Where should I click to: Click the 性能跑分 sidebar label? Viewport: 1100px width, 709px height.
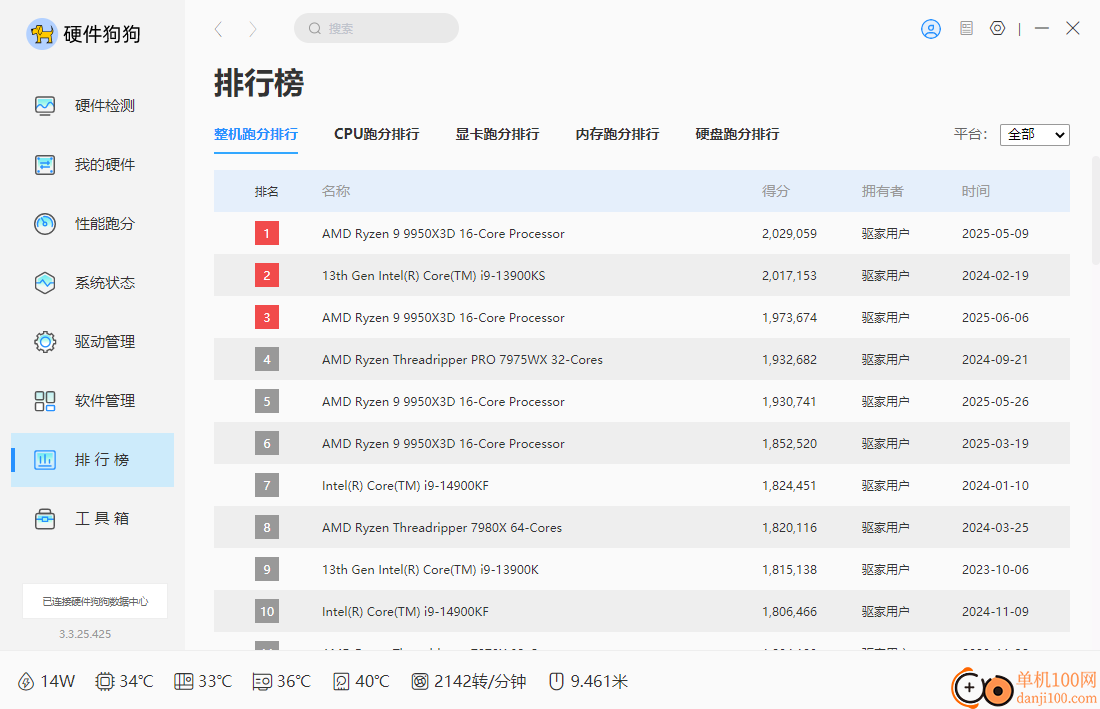105,224
